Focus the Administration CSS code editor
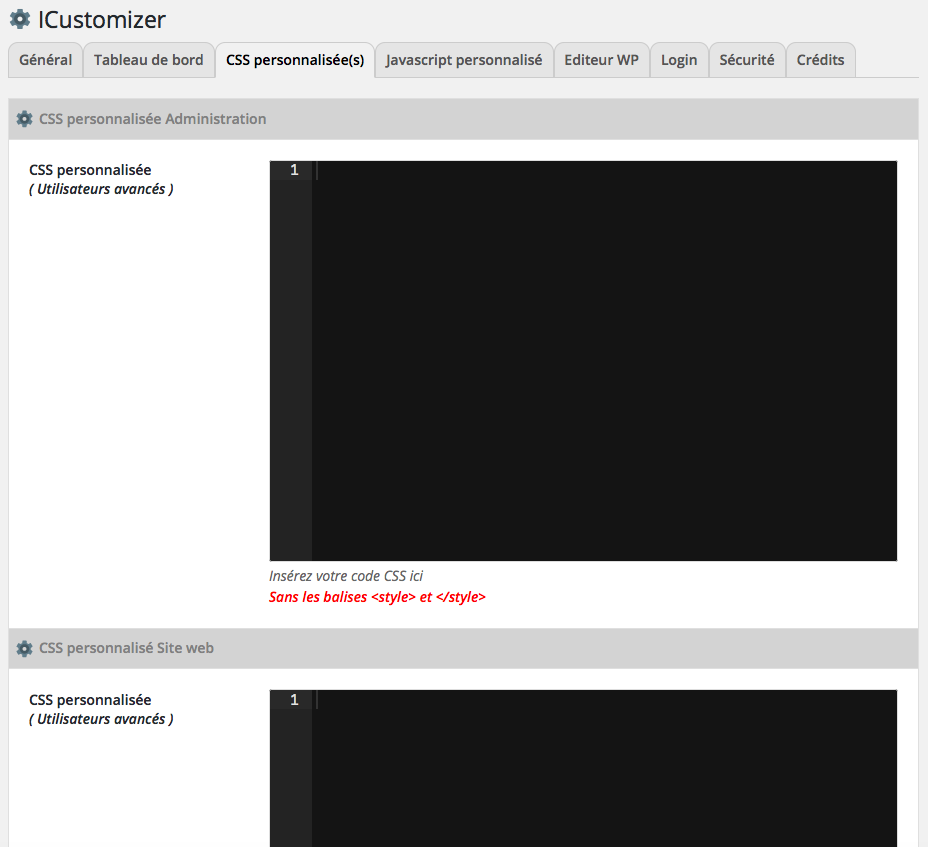This screenshot has width=928, height=847. click(x=604, y=360)
